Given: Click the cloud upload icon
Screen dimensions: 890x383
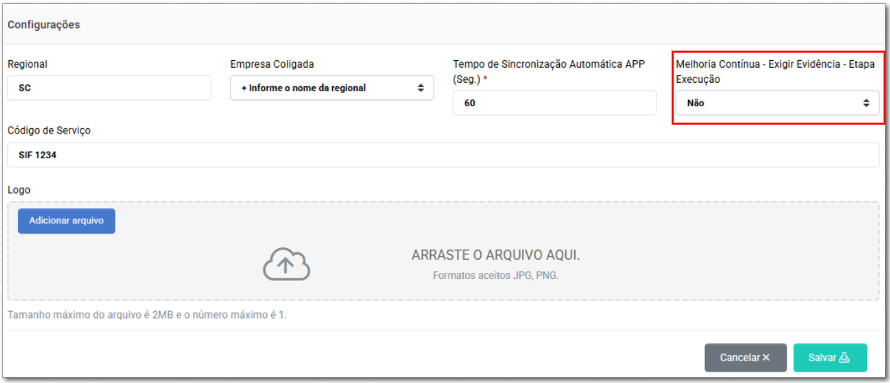Looking at the screenshot, I should point(287,264).
